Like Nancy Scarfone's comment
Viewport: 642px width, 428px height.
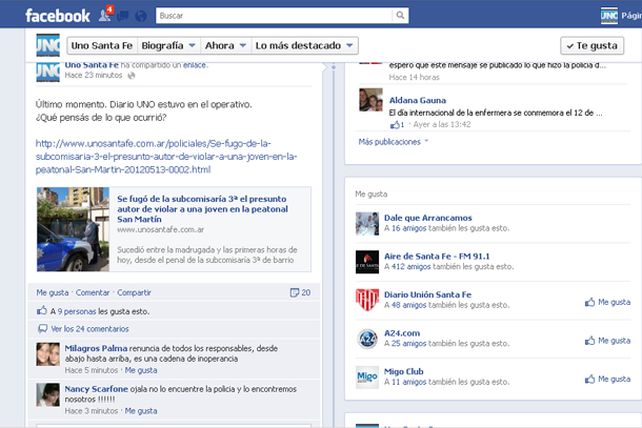[x=141, y=411]
